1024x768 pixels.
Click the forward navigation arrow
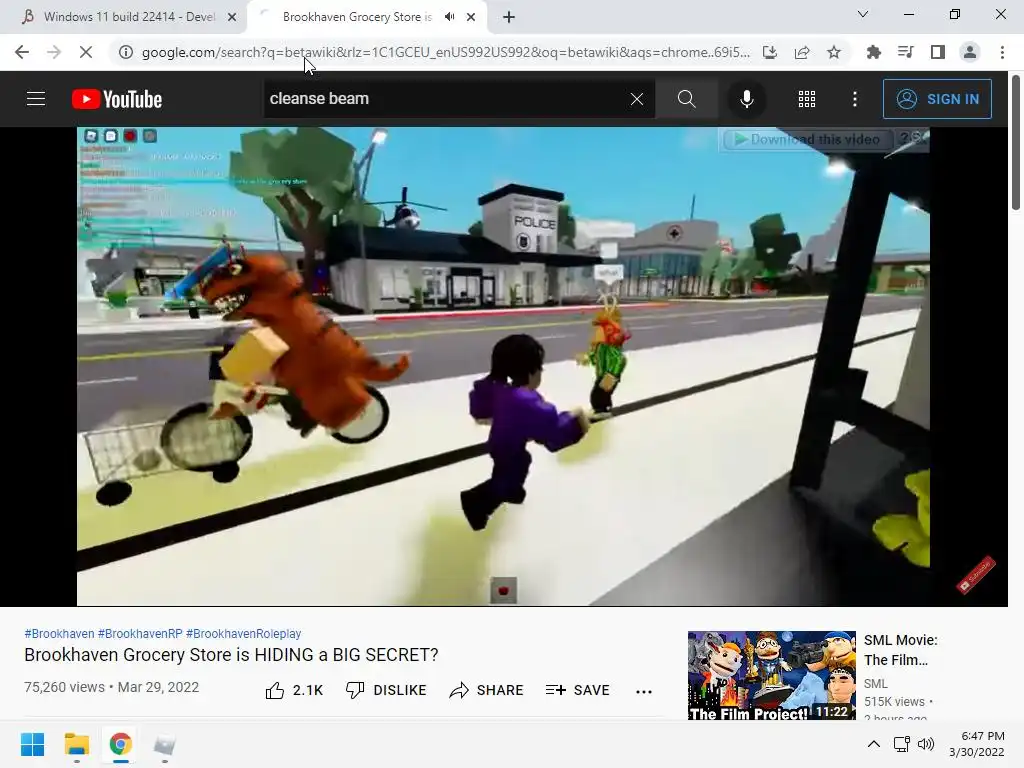coord(54,52)
